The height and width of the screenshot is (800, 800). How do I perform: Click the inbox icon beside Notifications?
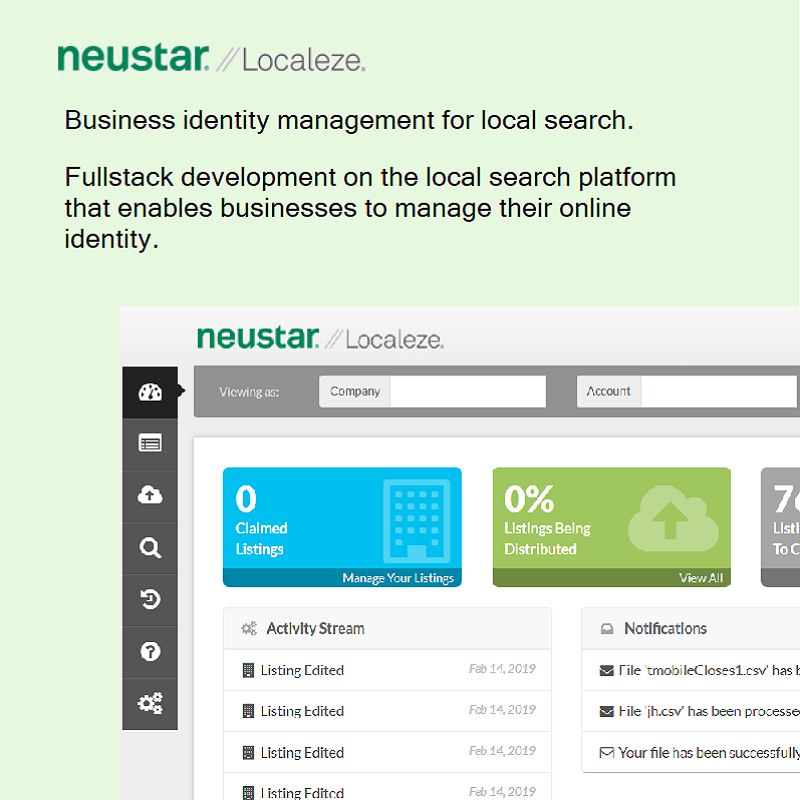pyautogui.click(x=607, y=629)
